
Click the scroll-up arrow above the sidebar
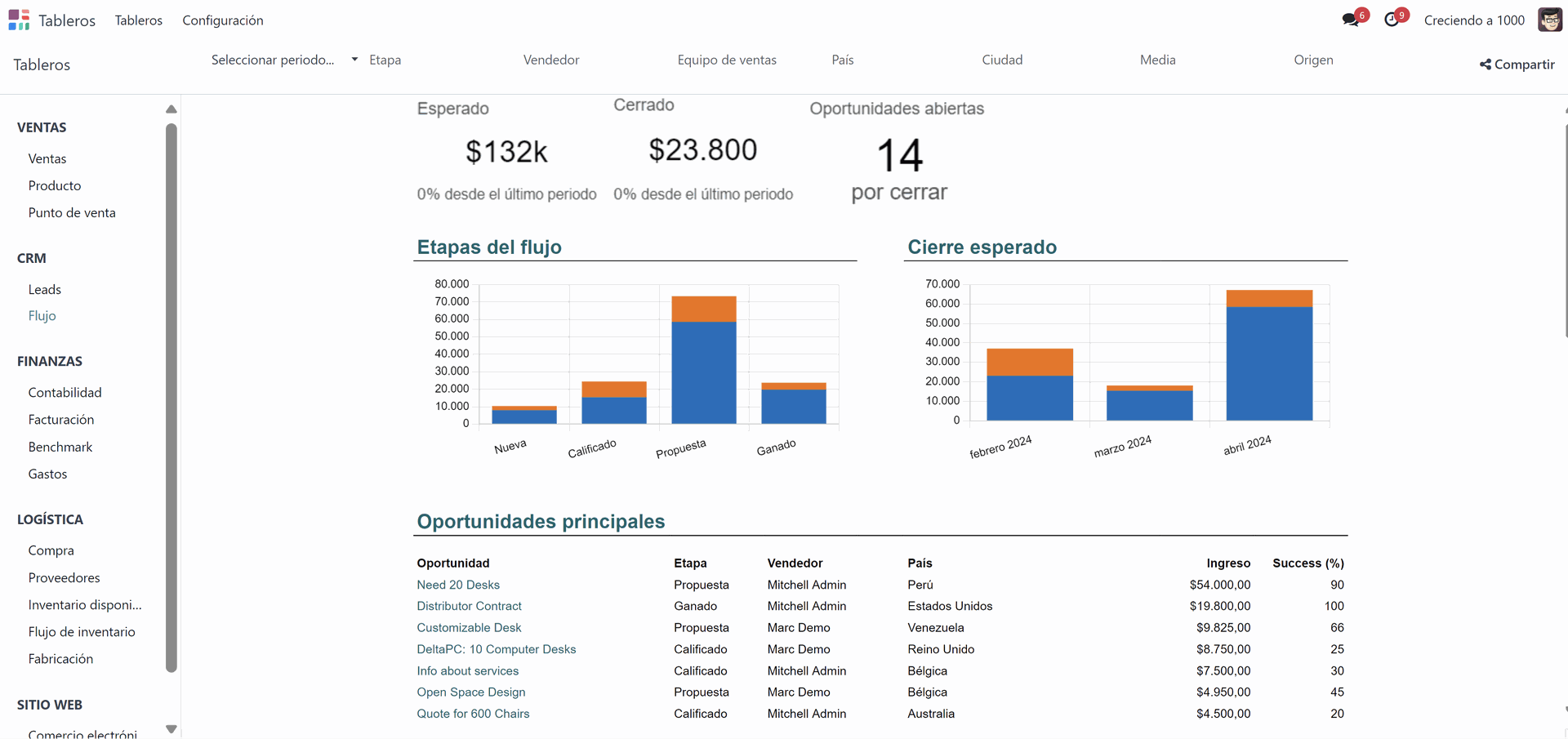pos(171,109)
